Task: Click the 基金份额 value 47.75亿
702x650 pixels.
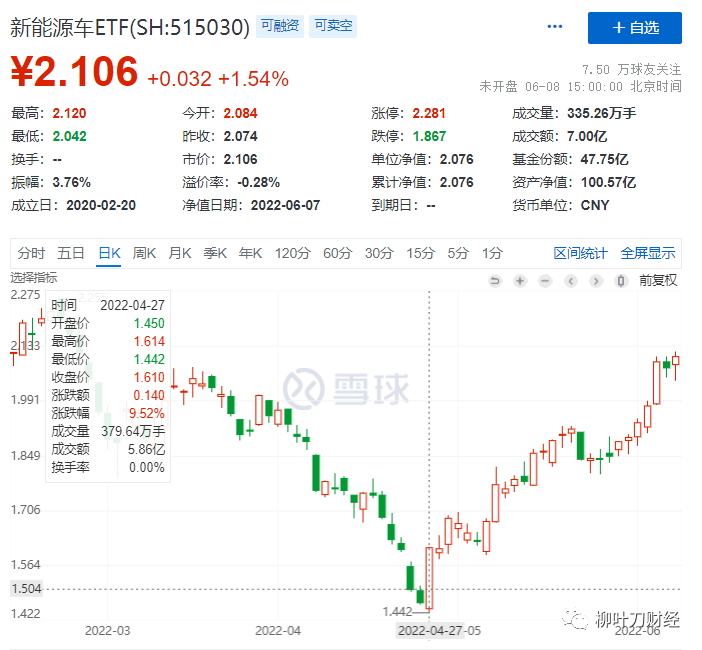Action: 604,159
